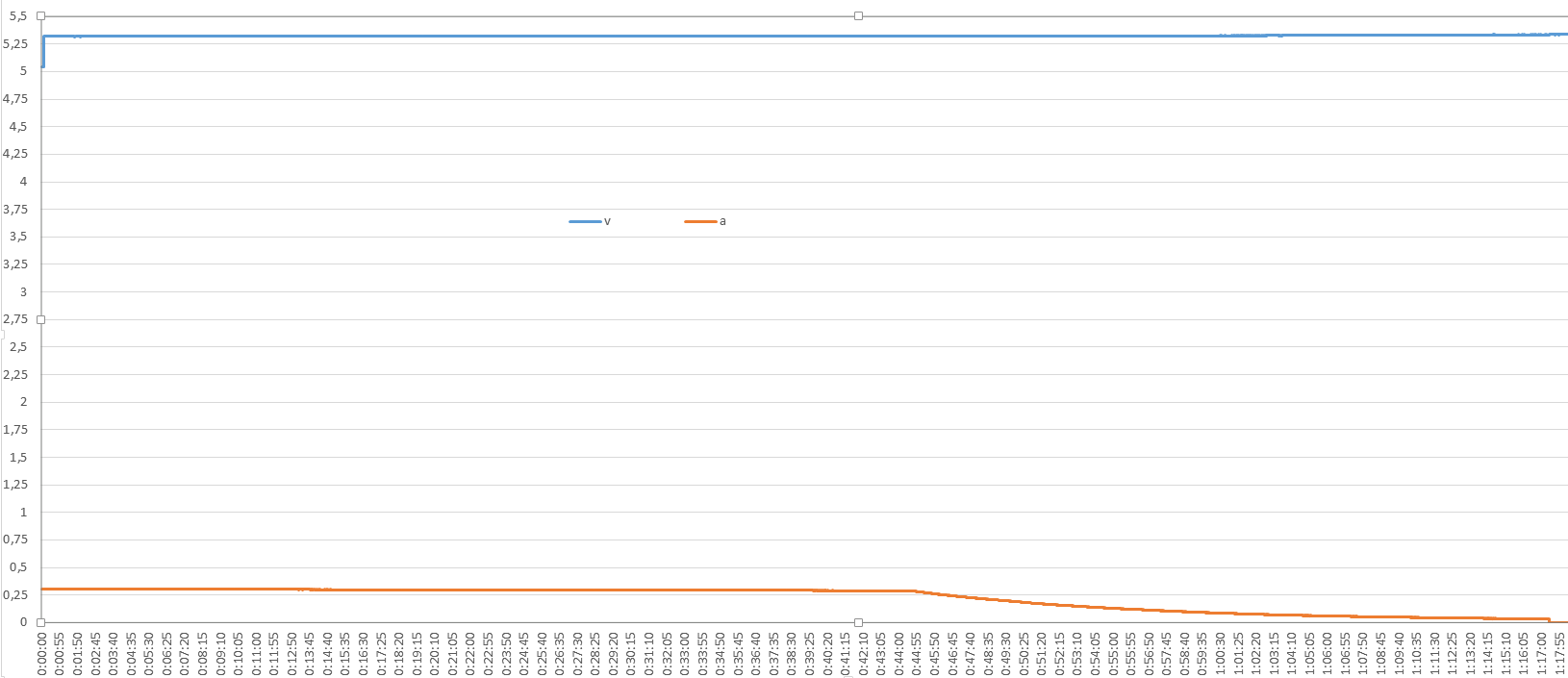Click time axis label 0:22:00
The image size is (1568, 678).
coord(469,654)
